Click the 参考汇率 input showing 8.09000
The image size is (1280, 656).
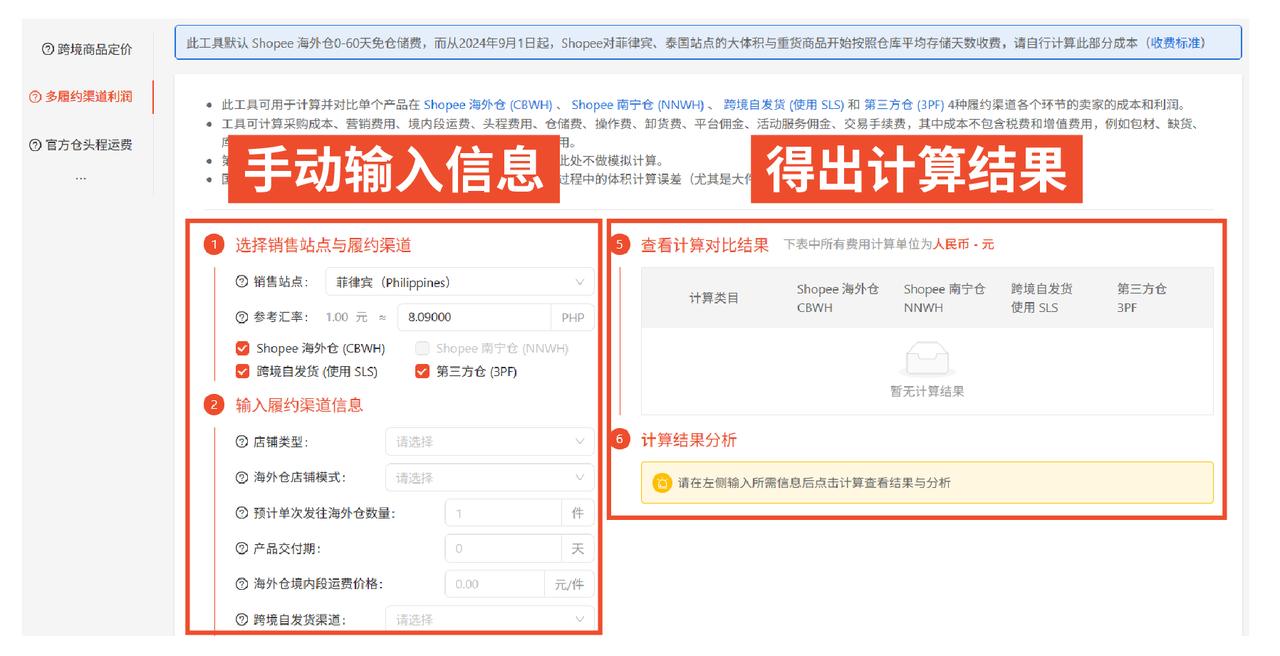[x=473, y=317]
